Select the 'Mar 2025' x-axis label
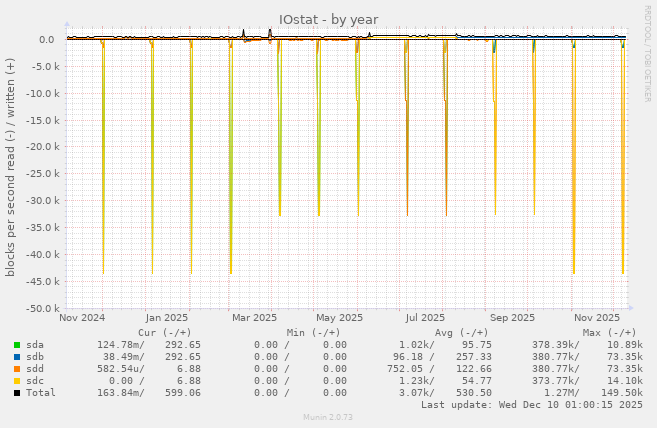Screen dimensions: 657x428 252,318
